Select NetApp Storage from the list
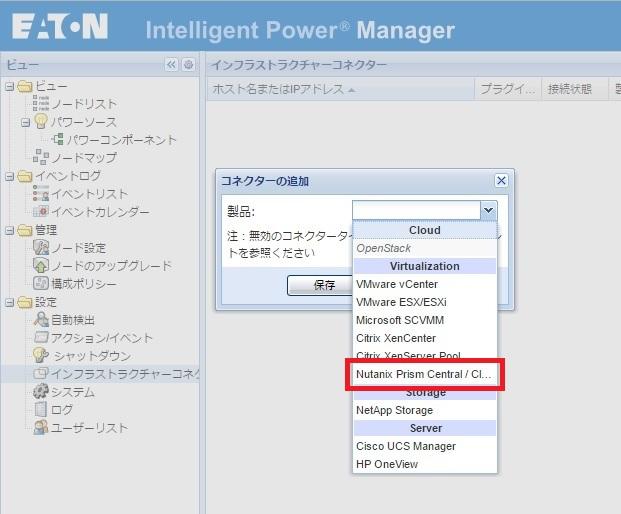The height and width of the screenshot is (514, 621). [425, 410]
